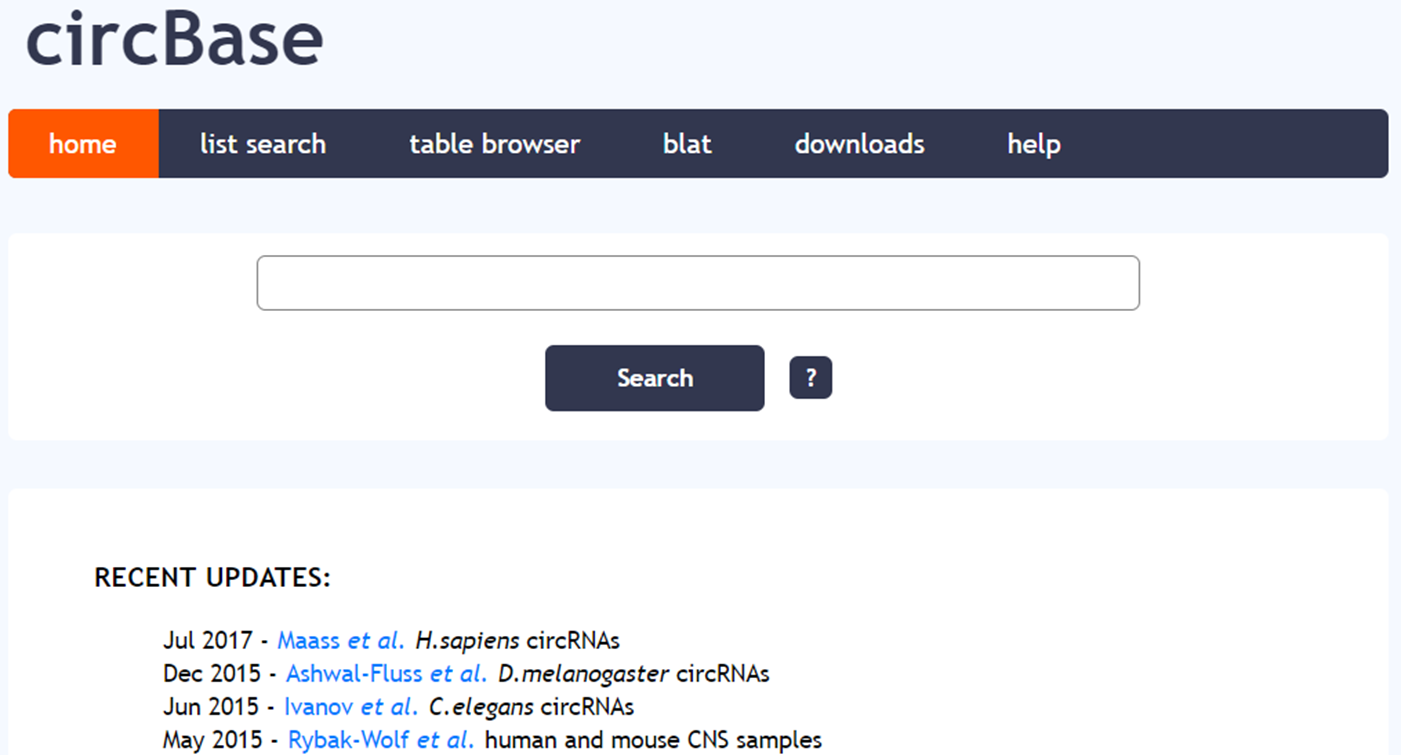Open the Maass et al. link

[341, 640]
